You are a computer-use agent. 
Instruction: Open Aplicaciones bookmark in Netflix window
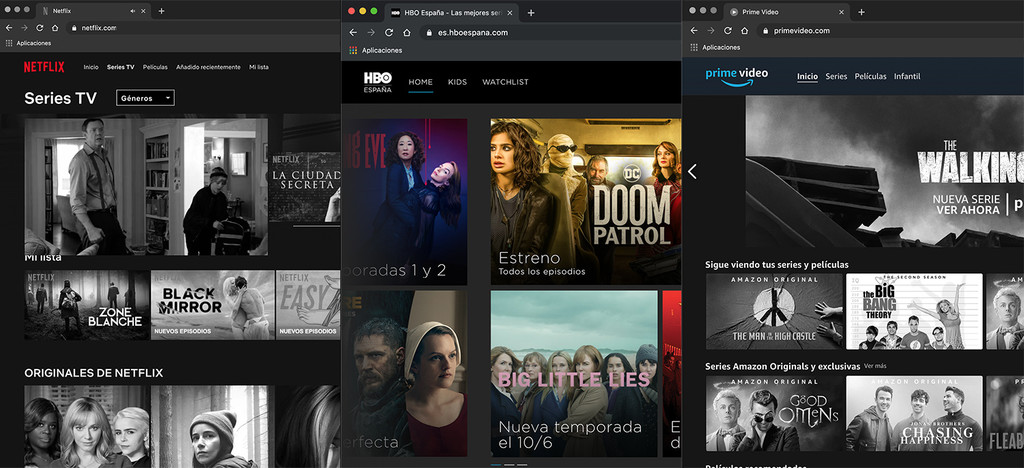click(x=28, y=43)
